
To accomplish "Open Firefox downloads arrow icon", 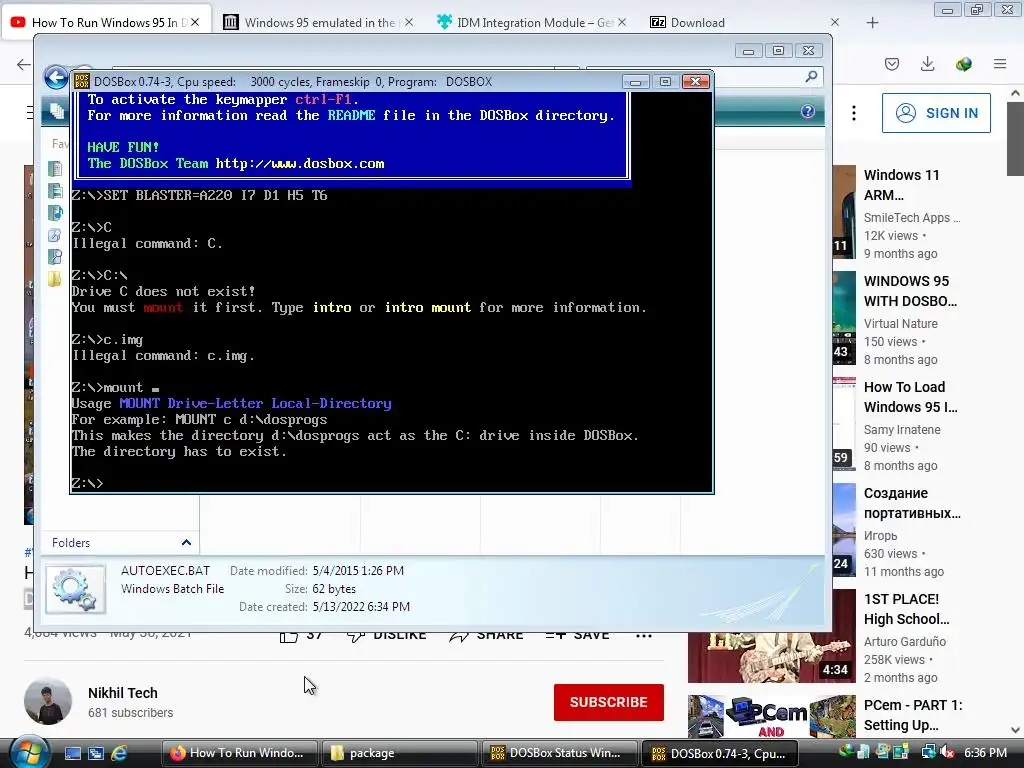I will tap(927, 64).
